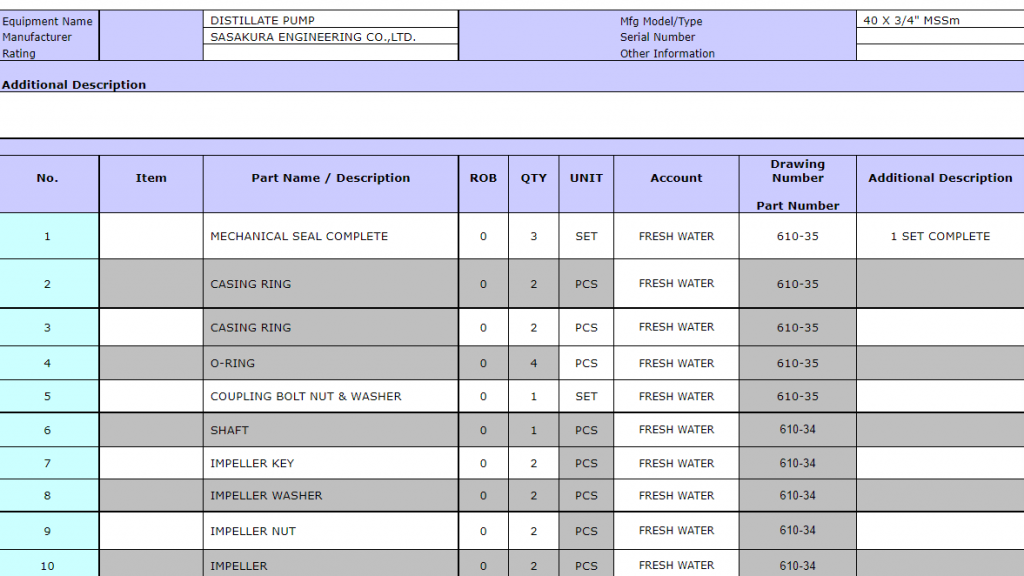Select the MECHANICAL SEAL COMPLETE part cell
This screenshot has height=576, width=1024.
330,236
